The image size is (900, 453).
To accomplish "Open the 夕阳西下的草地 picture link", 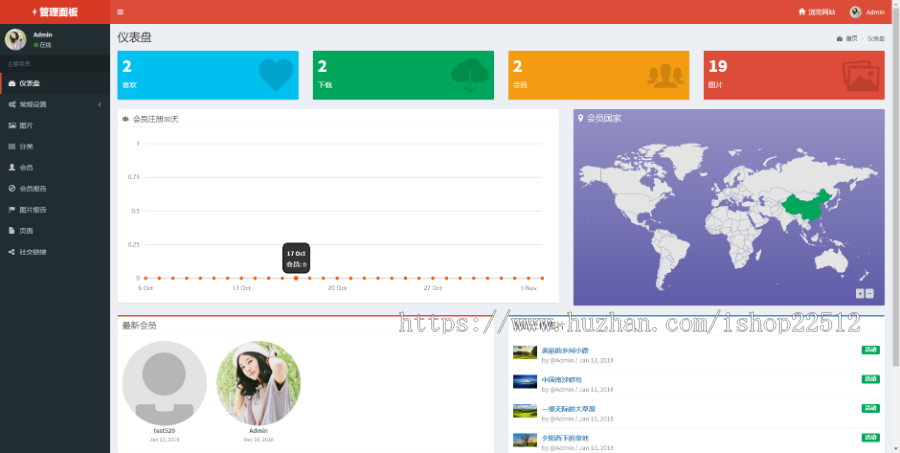I will [x=565, y=438].
